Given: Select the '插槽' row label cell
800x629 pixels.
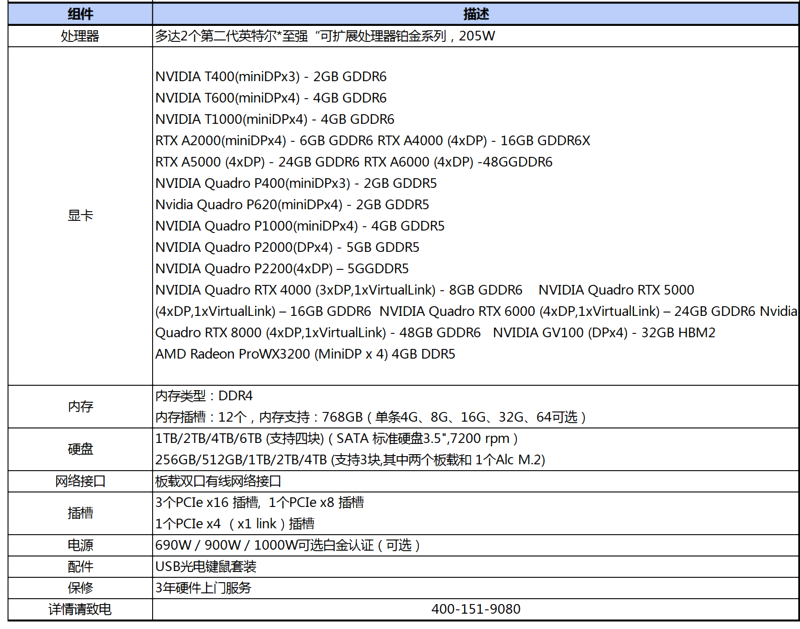Looking at the screenshot, I should pos(80,513).
